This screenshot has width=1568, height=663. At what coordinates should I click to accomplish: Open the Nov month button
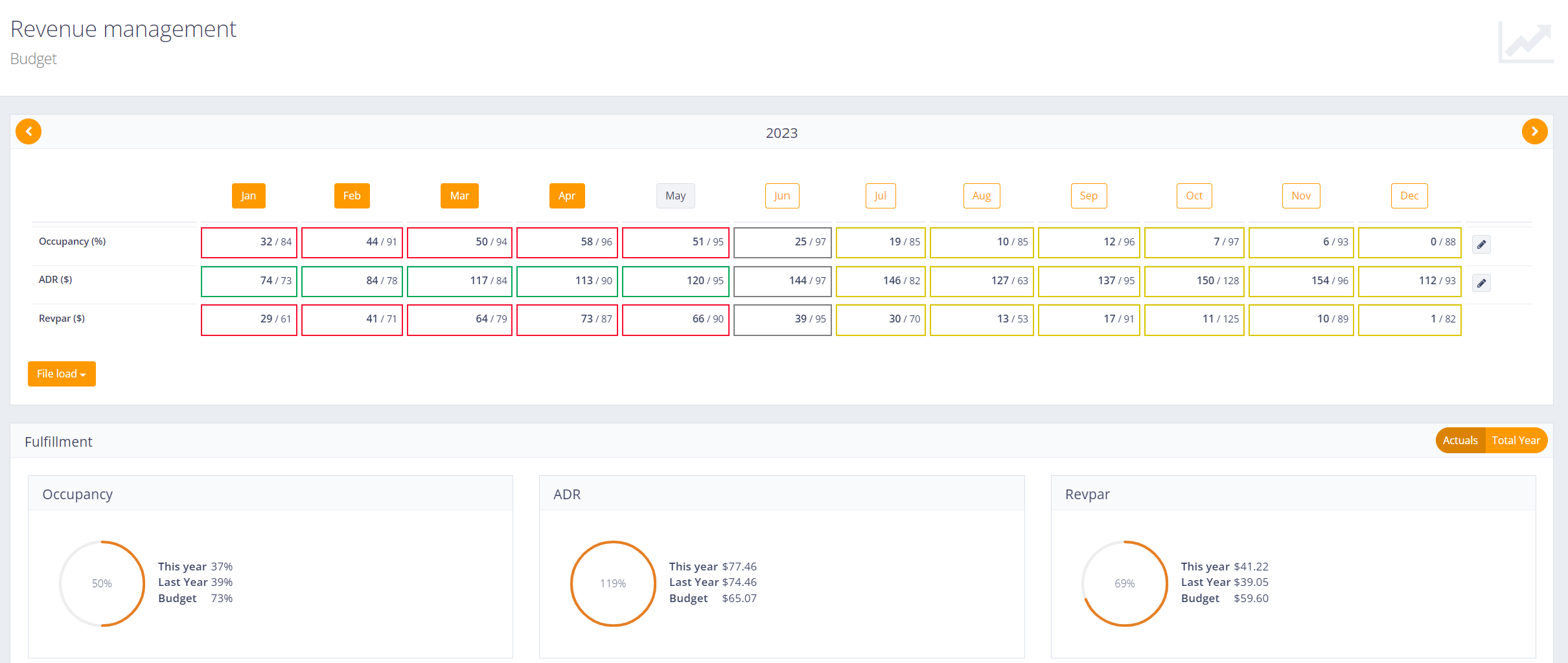[x=1301, y=196]
